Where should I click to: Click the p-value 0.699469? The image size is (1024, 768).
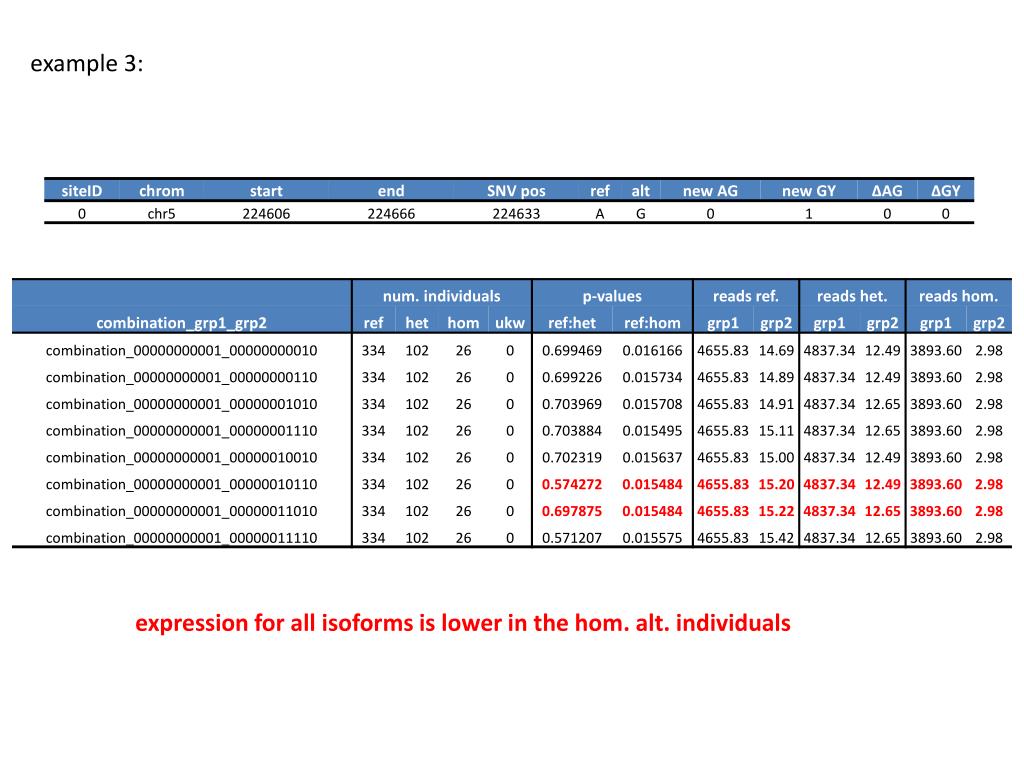pyautogui.click(x=571, y=350)
